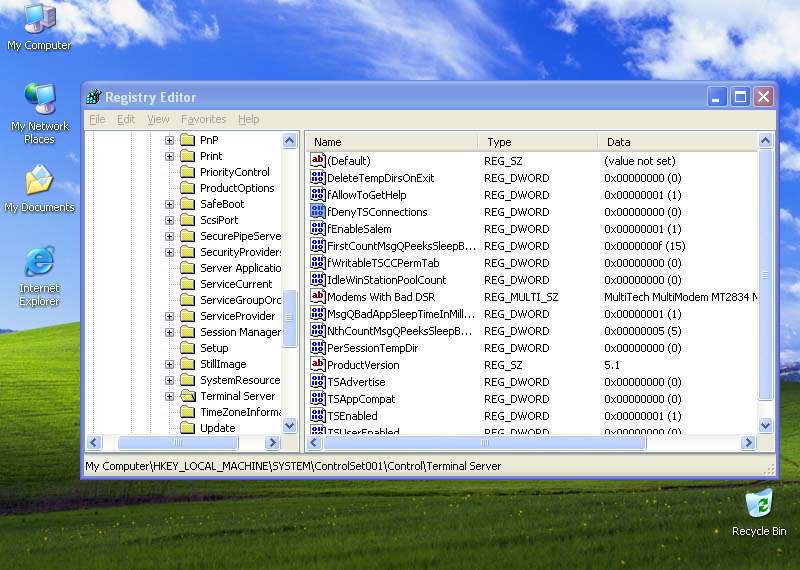Image resolution: width=800 pixels, height=570 pixels.
Task: Sort values by the Type column header
Action: click(538, 142)
